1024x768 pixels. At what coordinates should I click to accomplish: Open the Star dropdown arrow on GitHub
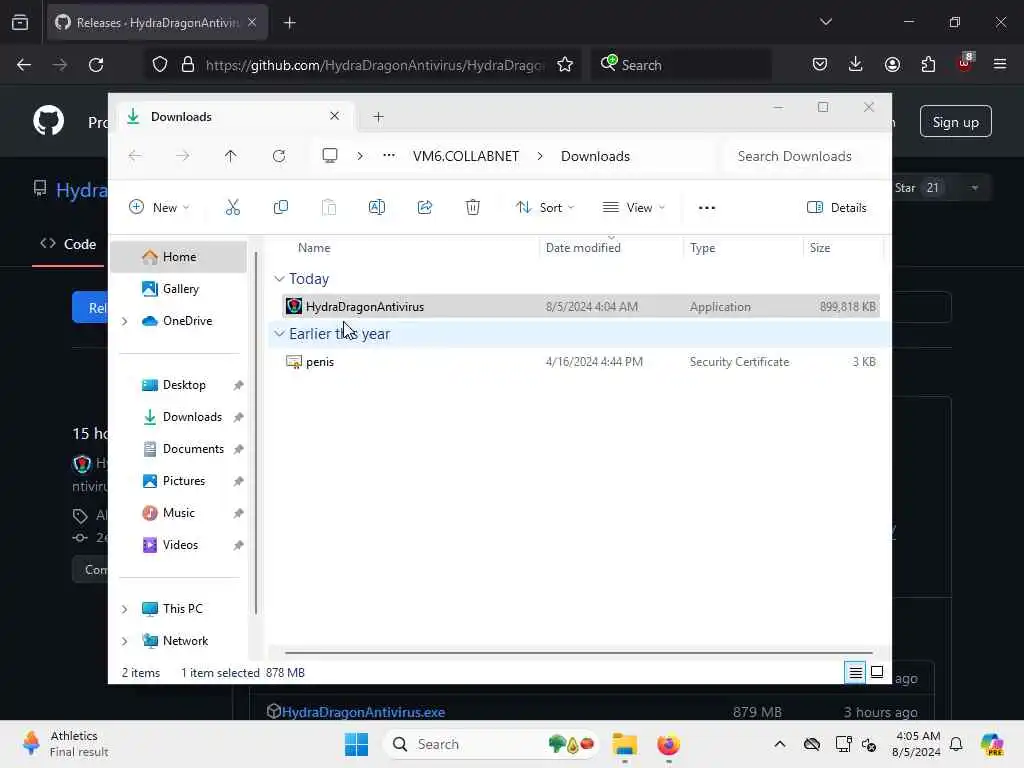974,188
